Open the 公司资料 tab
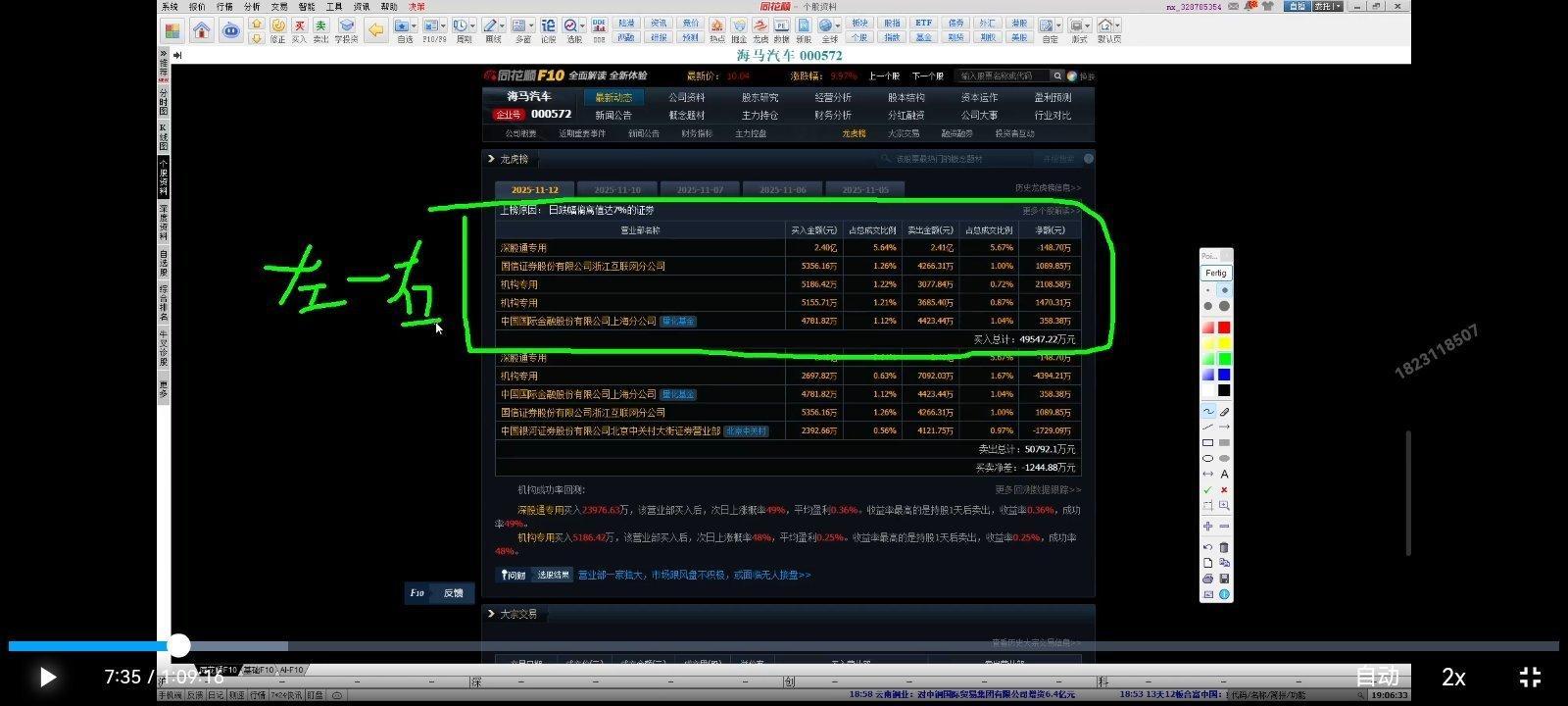 (687, 97)
